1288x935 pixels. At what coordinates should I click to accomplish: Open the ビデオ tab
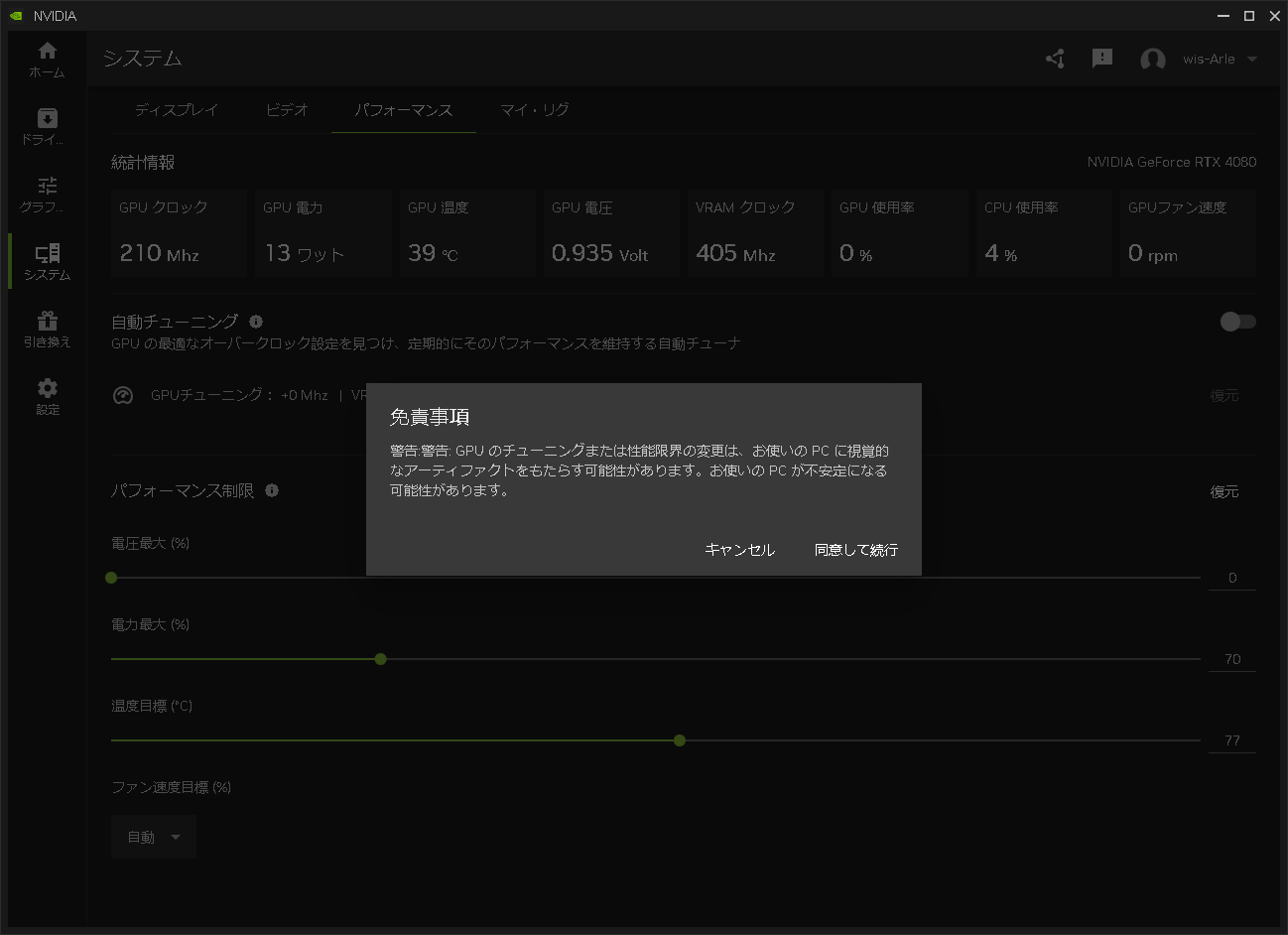click(x=287, y=110)
